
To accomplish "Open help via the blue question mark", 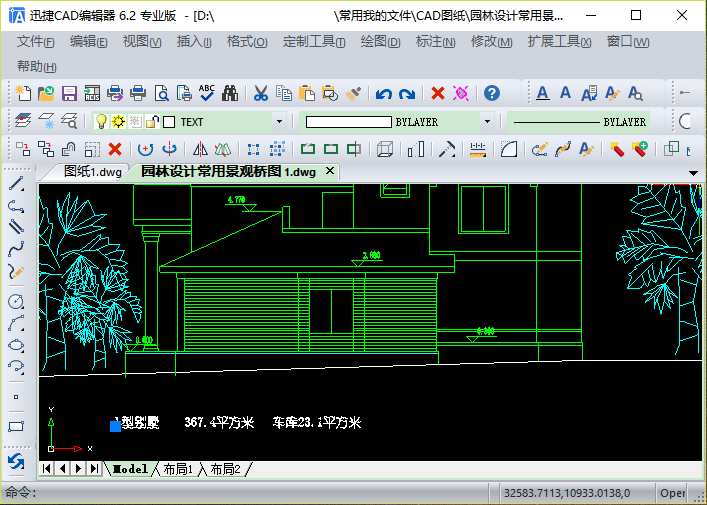I will tap(492, 93).
